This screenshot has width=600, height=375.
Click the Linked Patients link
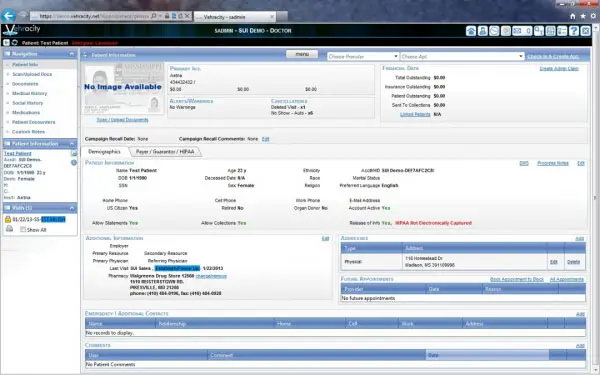(415, 114)
